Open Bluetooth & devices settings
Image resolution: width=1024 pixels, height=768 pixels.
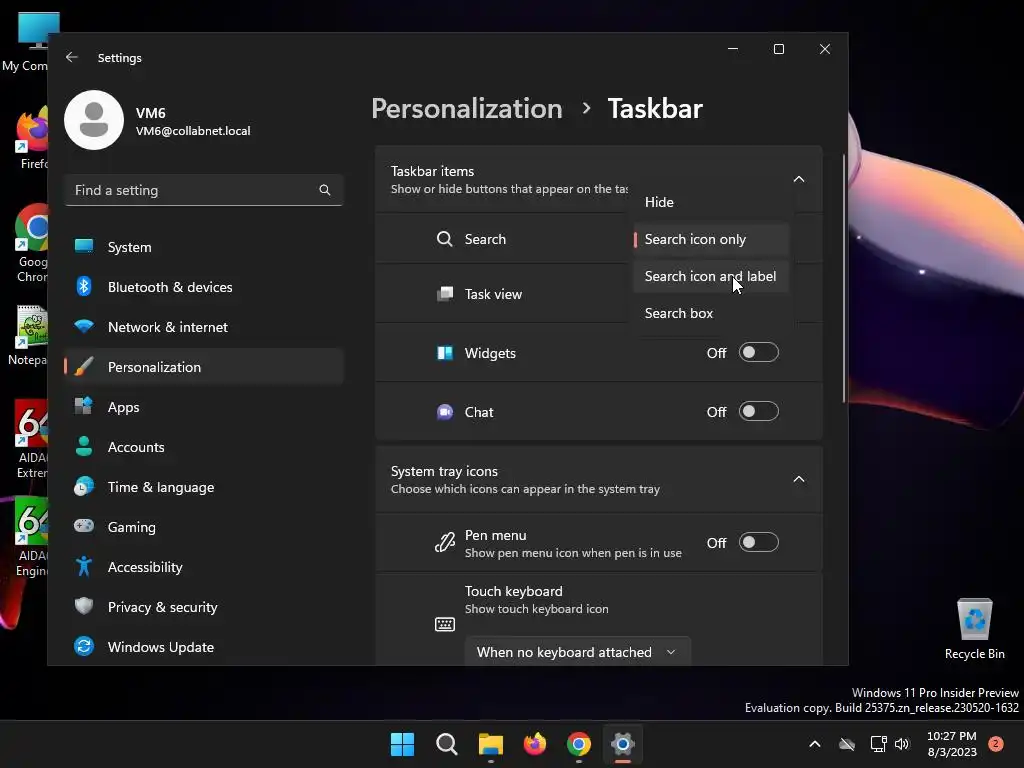pyautogui.click(x=204, y=287)
